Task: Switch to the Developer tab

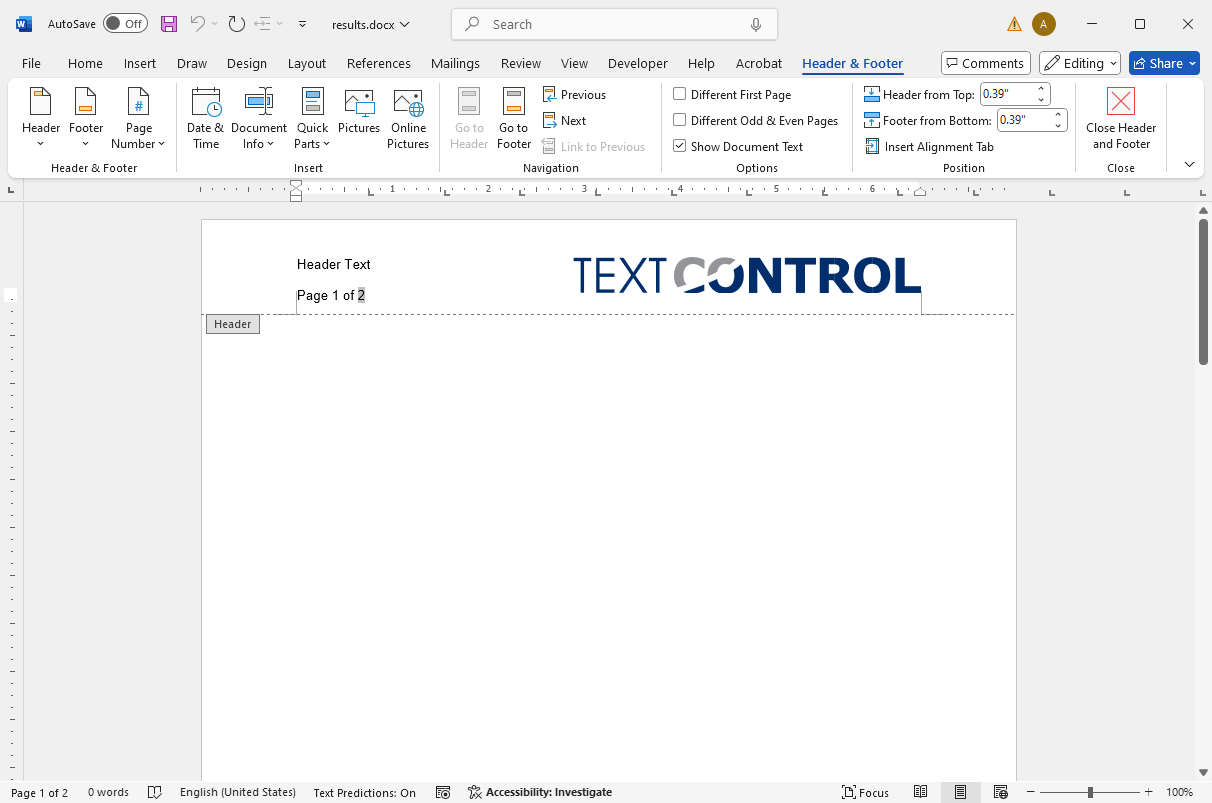Action: [x=638, y=63]
